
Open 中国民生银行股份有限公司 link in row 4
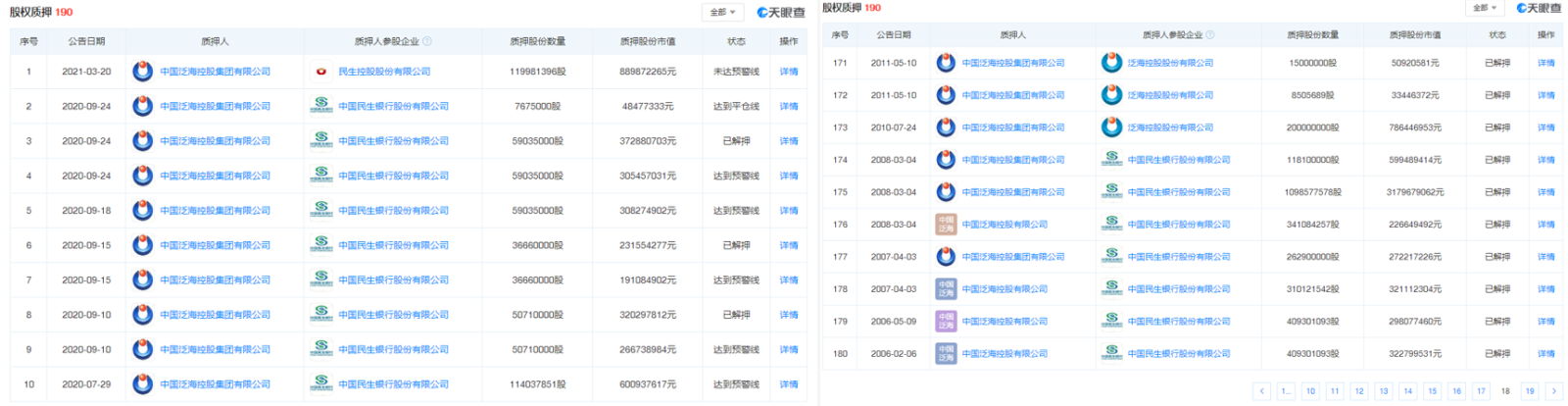(x=394, y=176)
